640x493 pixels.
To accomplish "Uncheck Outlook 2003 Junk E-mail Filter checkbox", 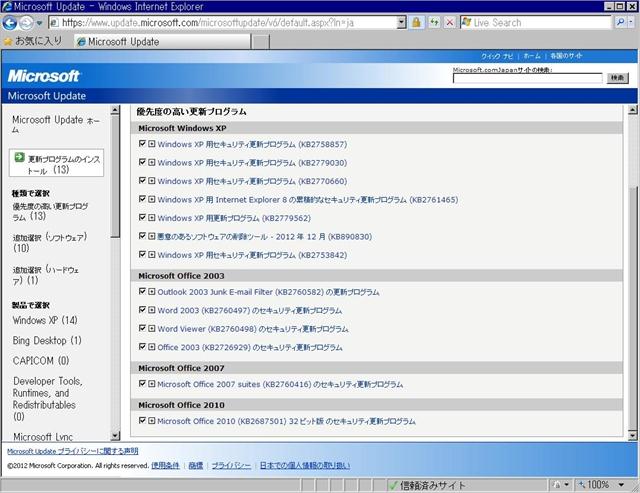I will [142, 291].
